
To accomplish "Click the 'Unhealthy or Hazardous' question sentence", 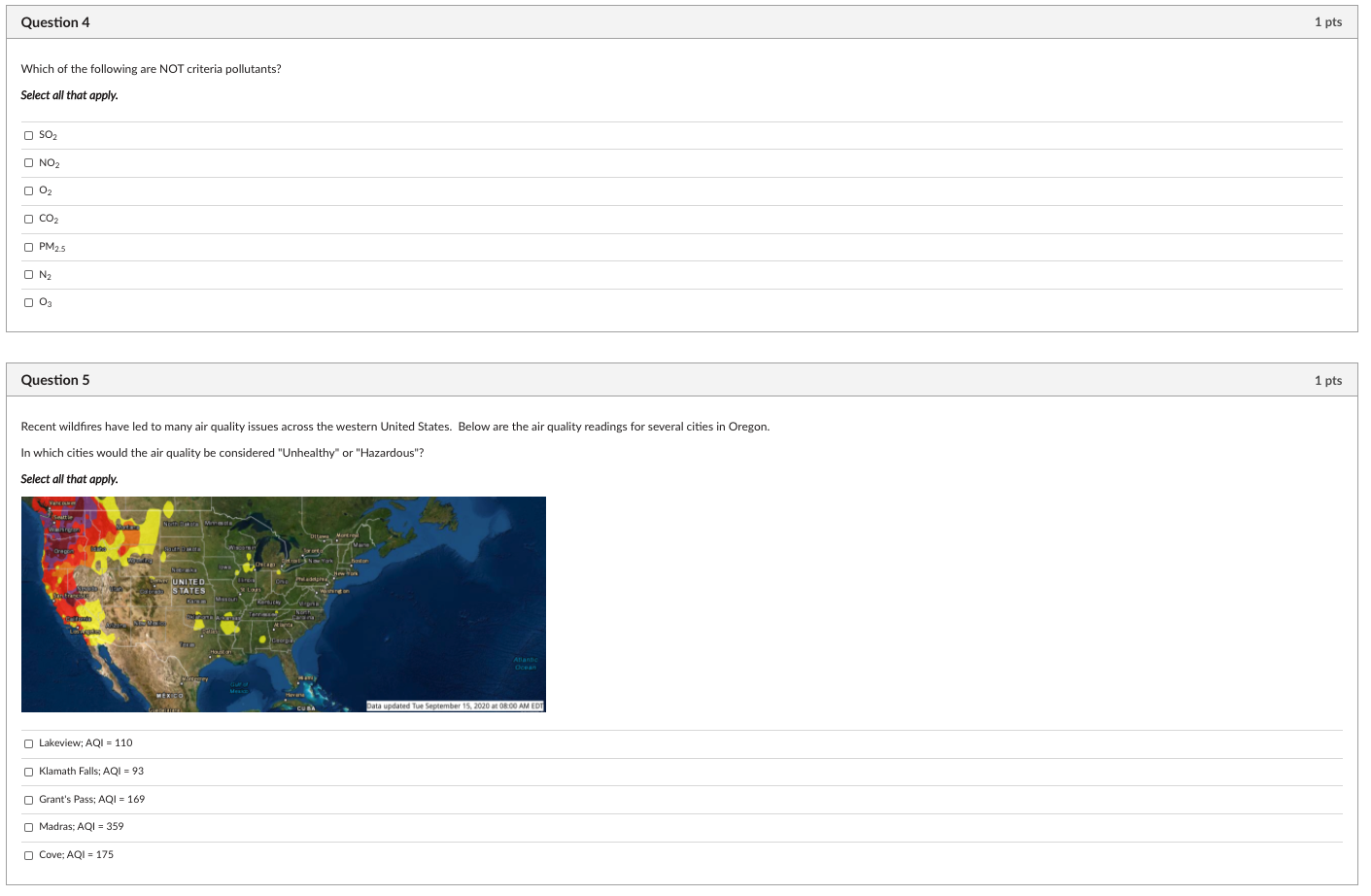I will tap(223, 453).
